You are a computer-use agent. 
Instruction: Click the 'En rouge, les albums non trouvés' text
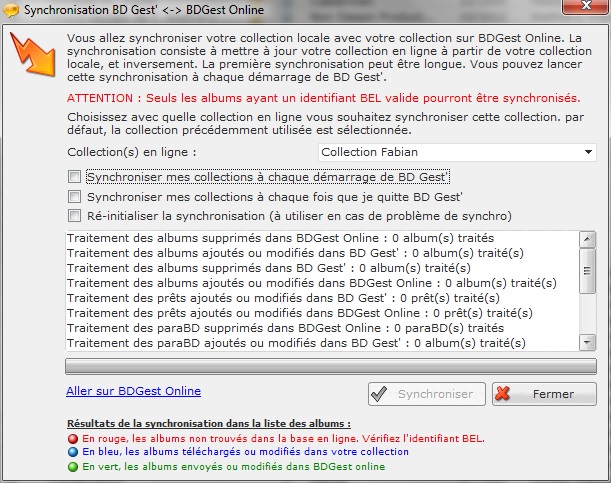283,439
